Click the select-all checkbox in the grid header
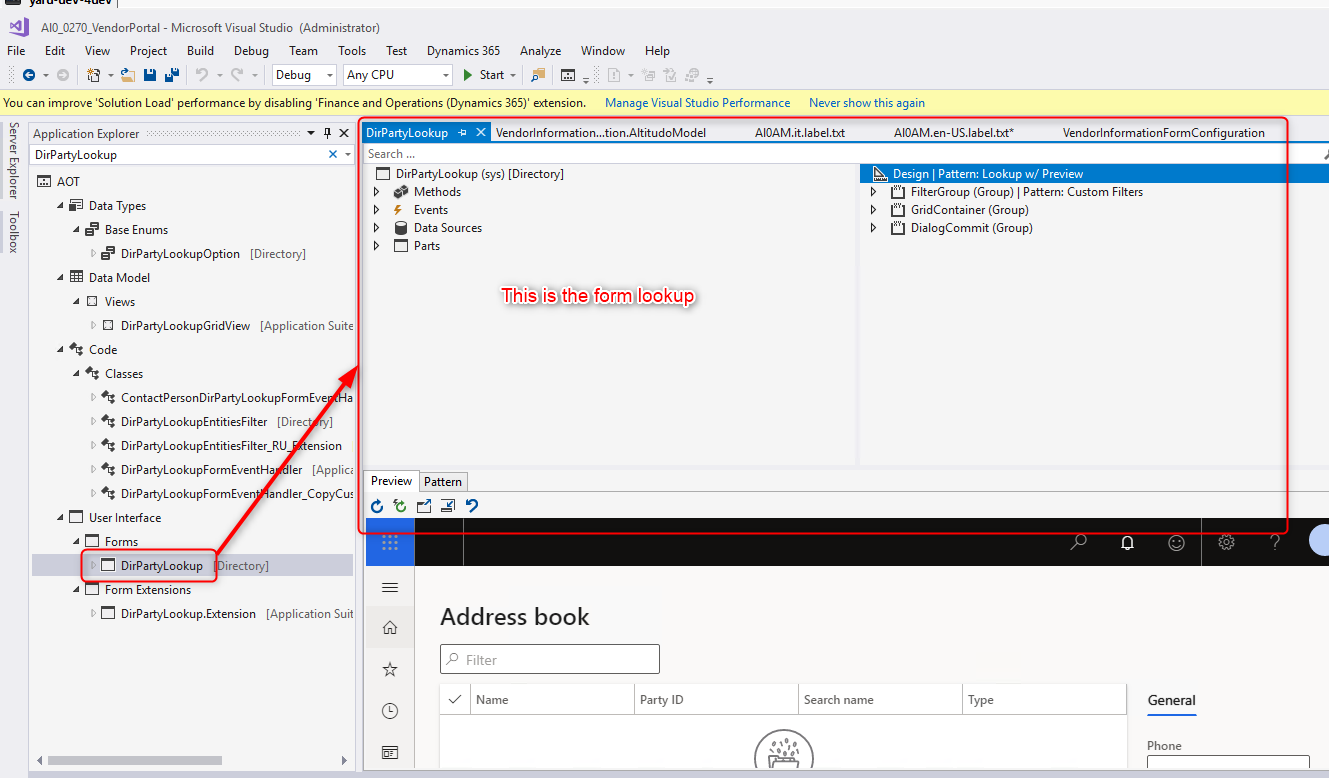This screenshot has width=1329, height=778. pos(455,698)
